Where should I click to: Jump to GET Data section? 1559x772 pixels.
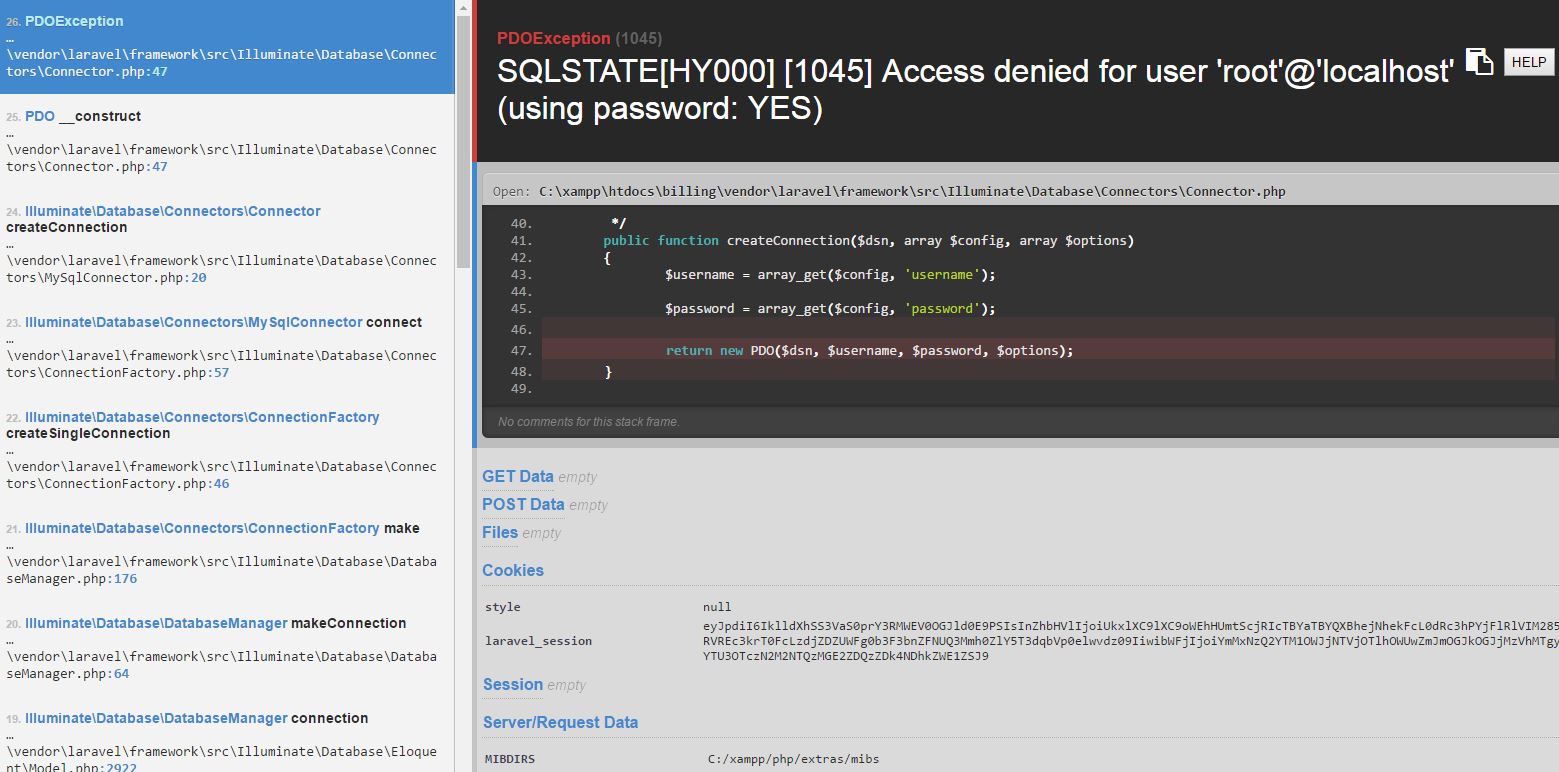517,477
